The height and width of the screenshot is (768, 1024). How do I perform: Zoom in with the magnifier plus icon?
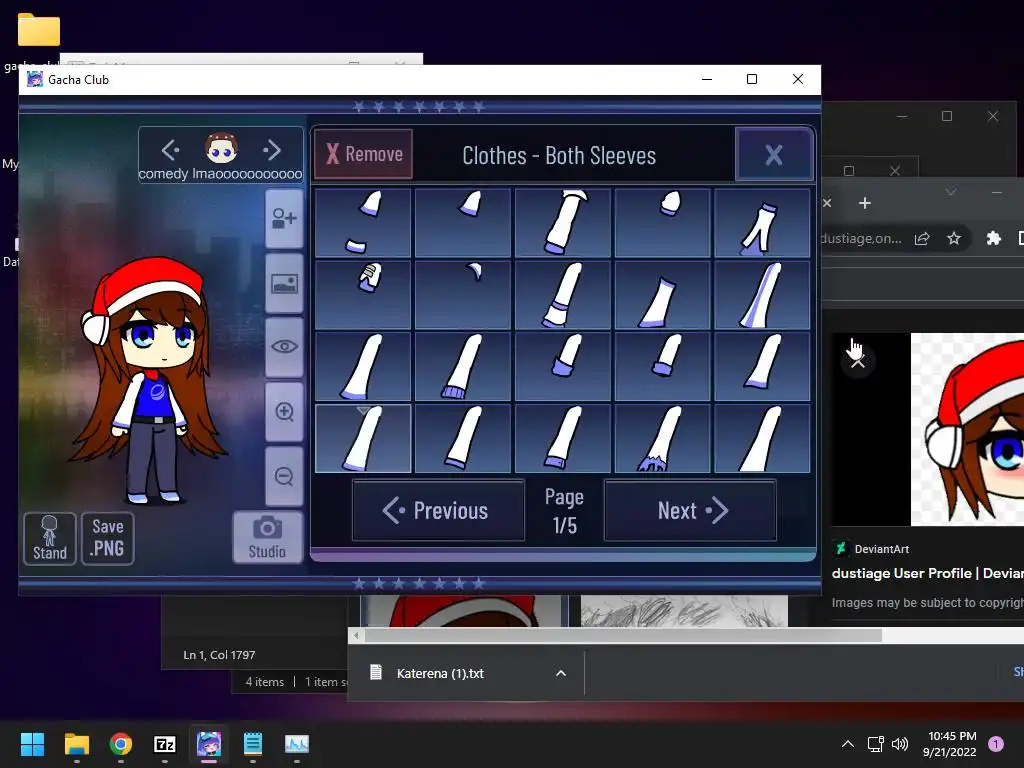coord(284,411)
